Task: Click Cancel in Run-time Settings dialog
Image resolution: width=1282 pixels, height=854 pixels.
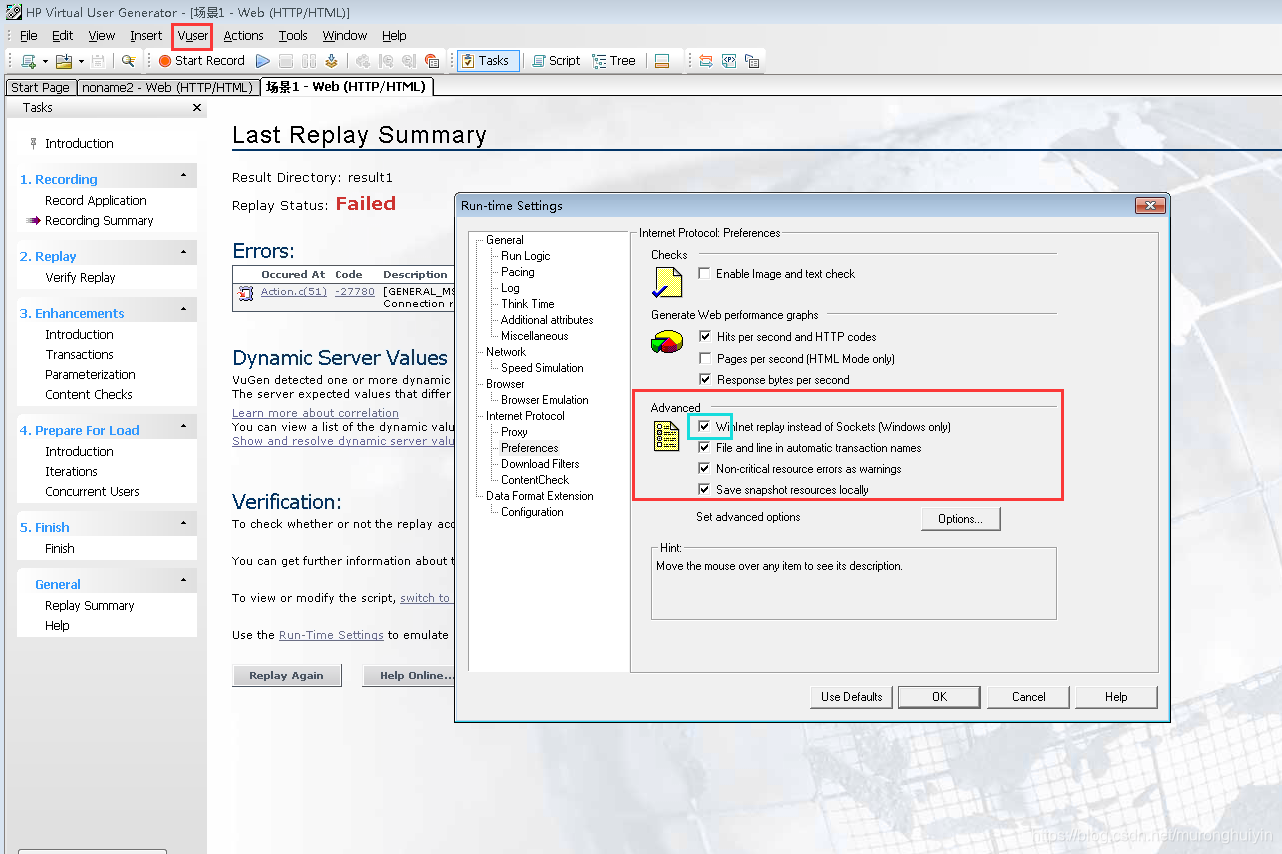Action: (x=1028, y=697)
